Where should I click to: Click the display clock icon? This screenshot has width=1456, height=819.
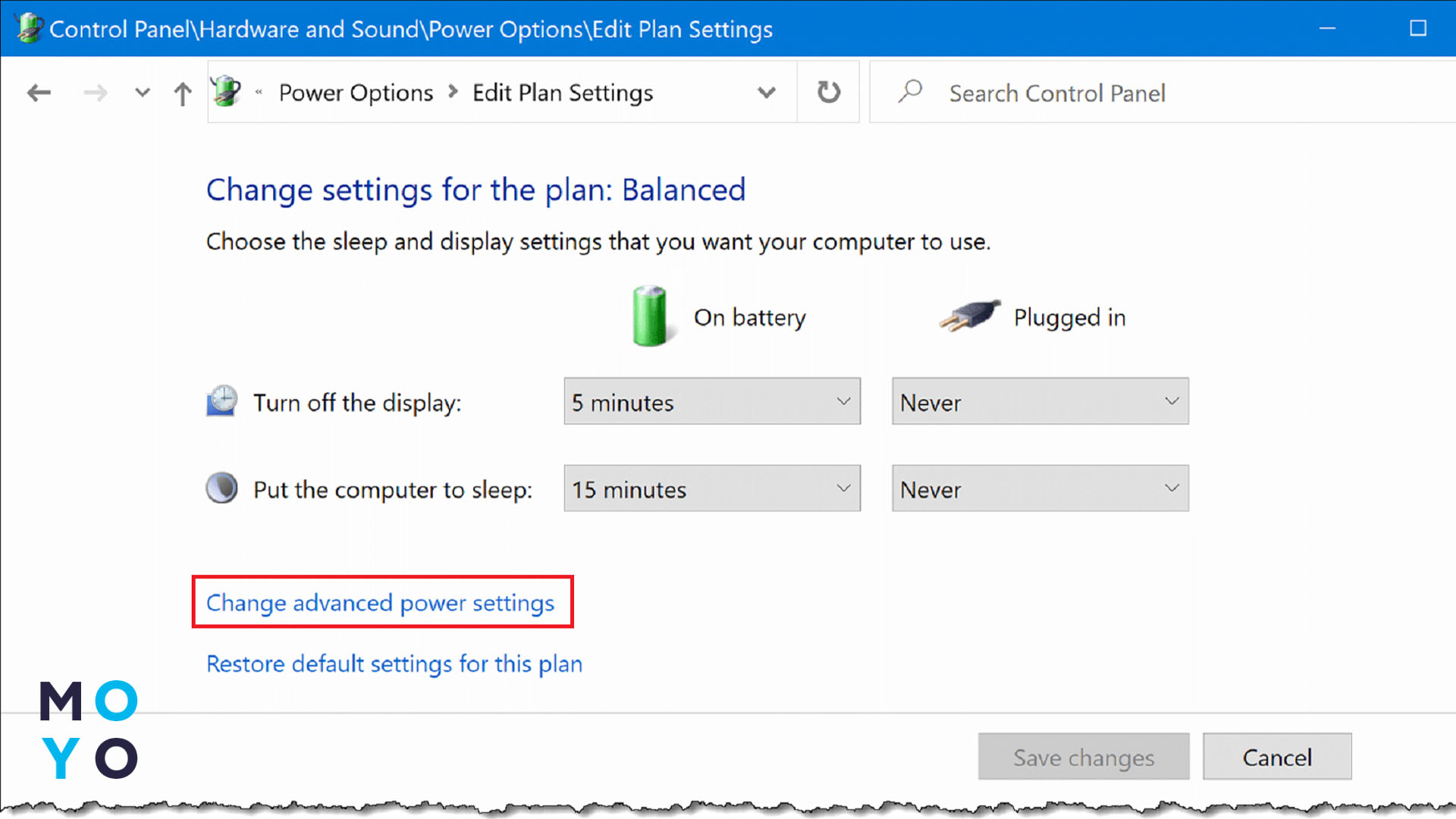point(221,401)
